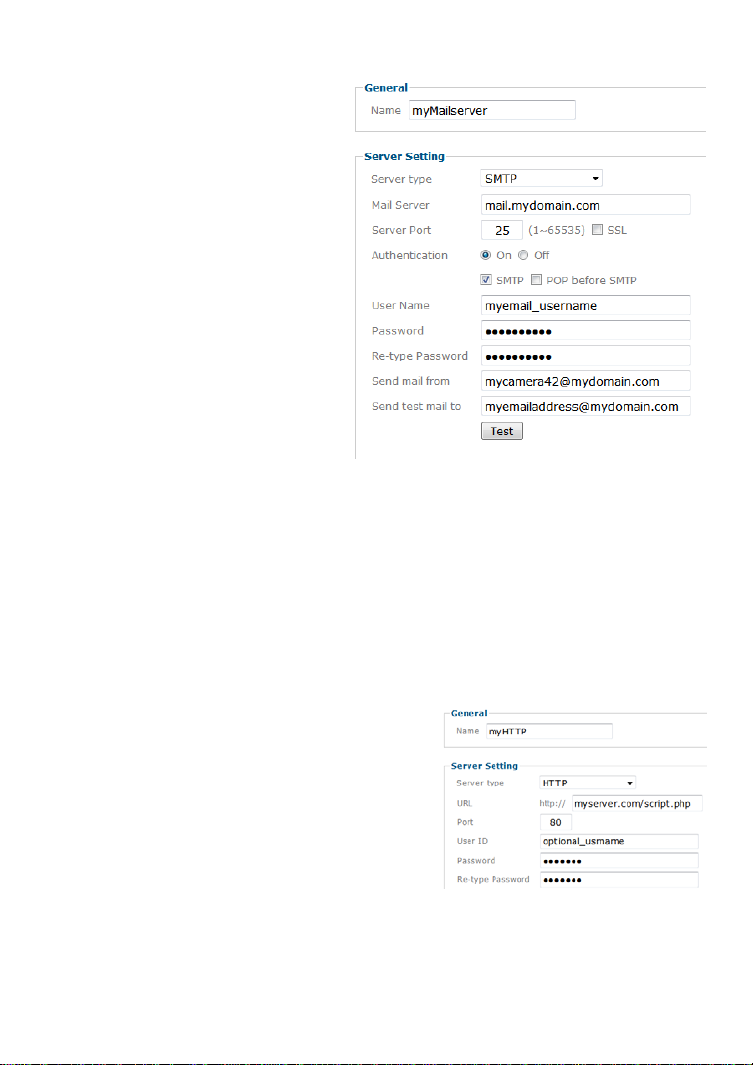This screenshot has height=1065, width=753.
Task: Click the Name field containing myMailserver
Action: point(492,110)
